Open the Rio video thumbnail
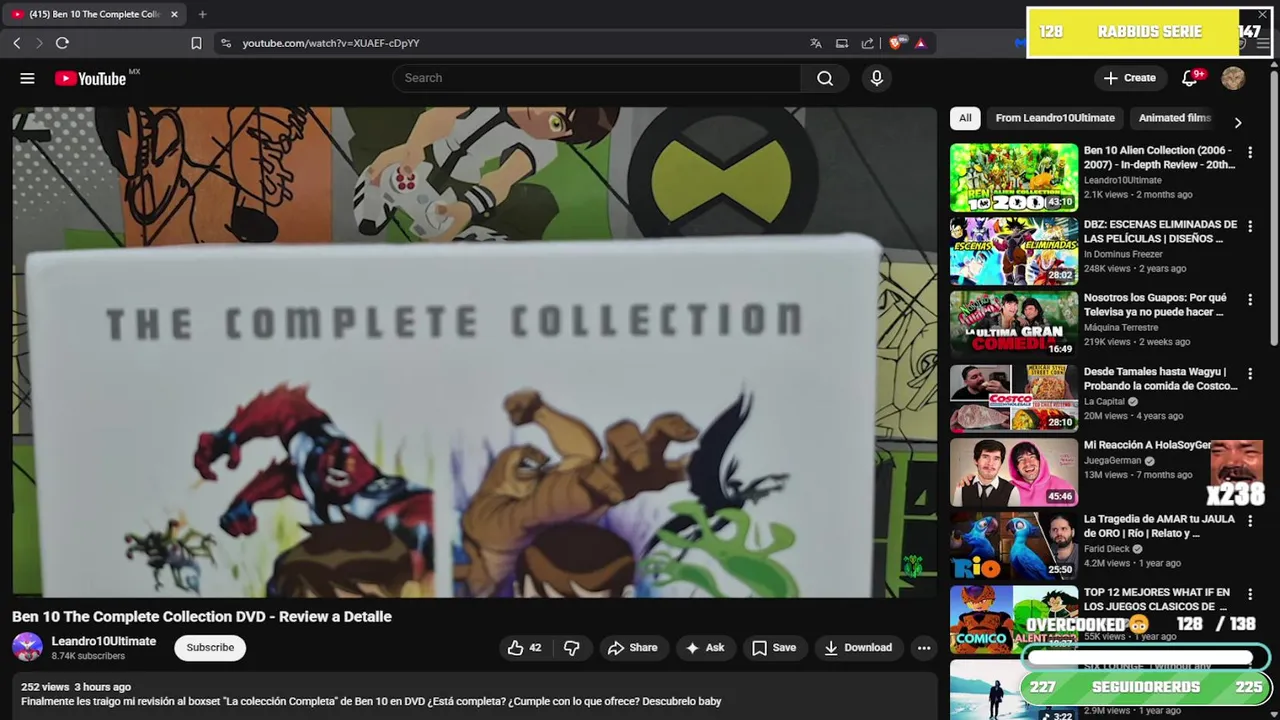Viewport: 1280px width, 720px height. (1014, 546)
